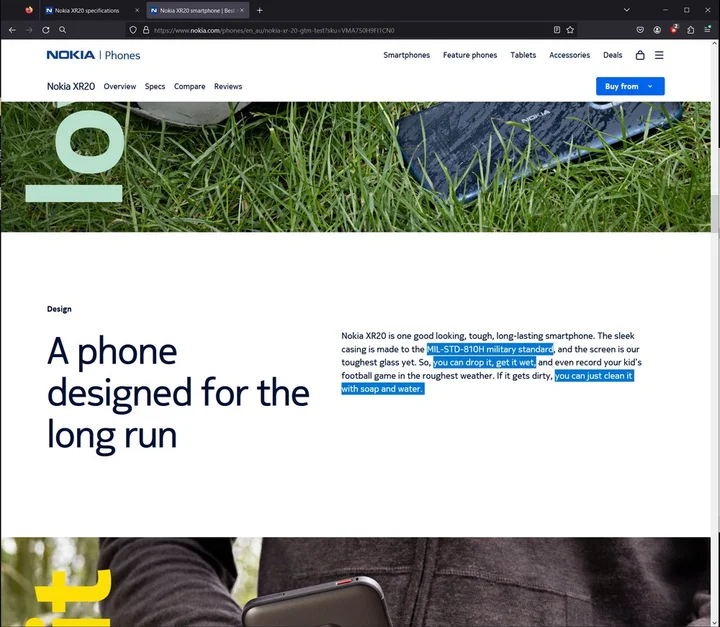Focus the nokia.com URL address field
The width and height of the screenshot is (720, 627).
point(351,30)
